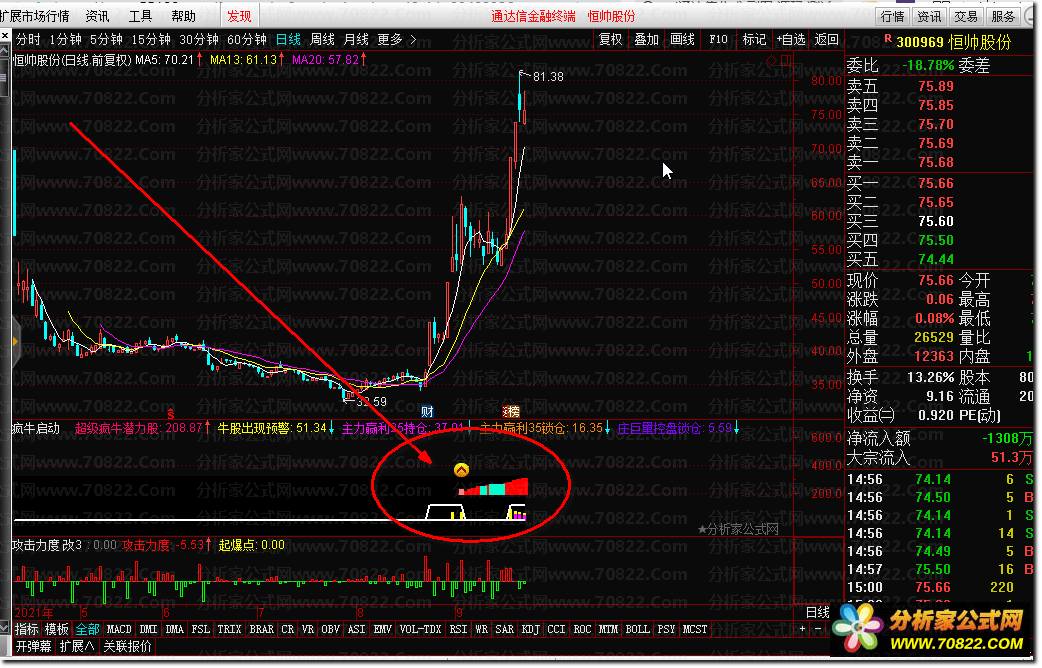This screenshot has height=668, width=1042.
Task: Open the 模板 template tab
Action: click(x=56, y=629)
